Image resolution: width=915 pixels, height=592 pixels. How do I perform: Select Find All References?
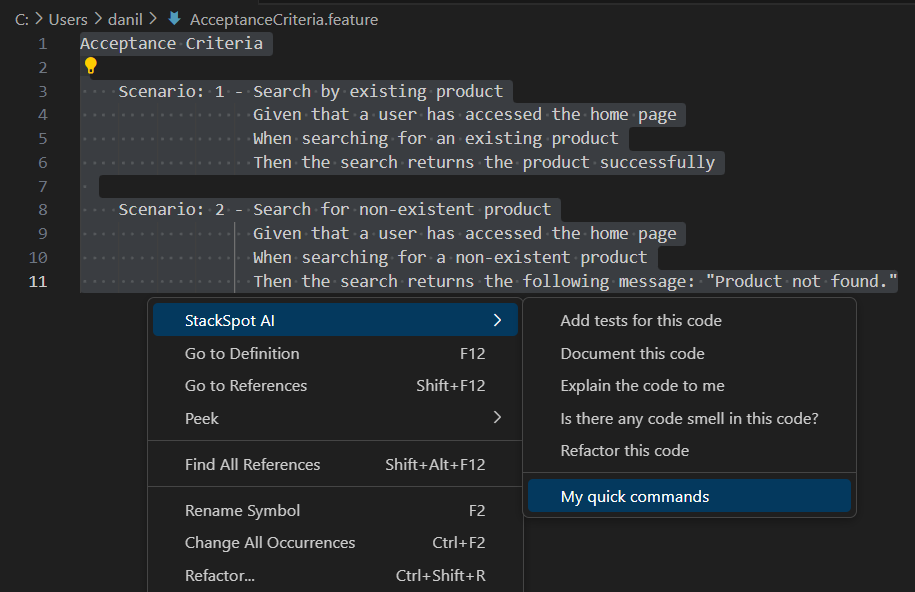point(335,464)
